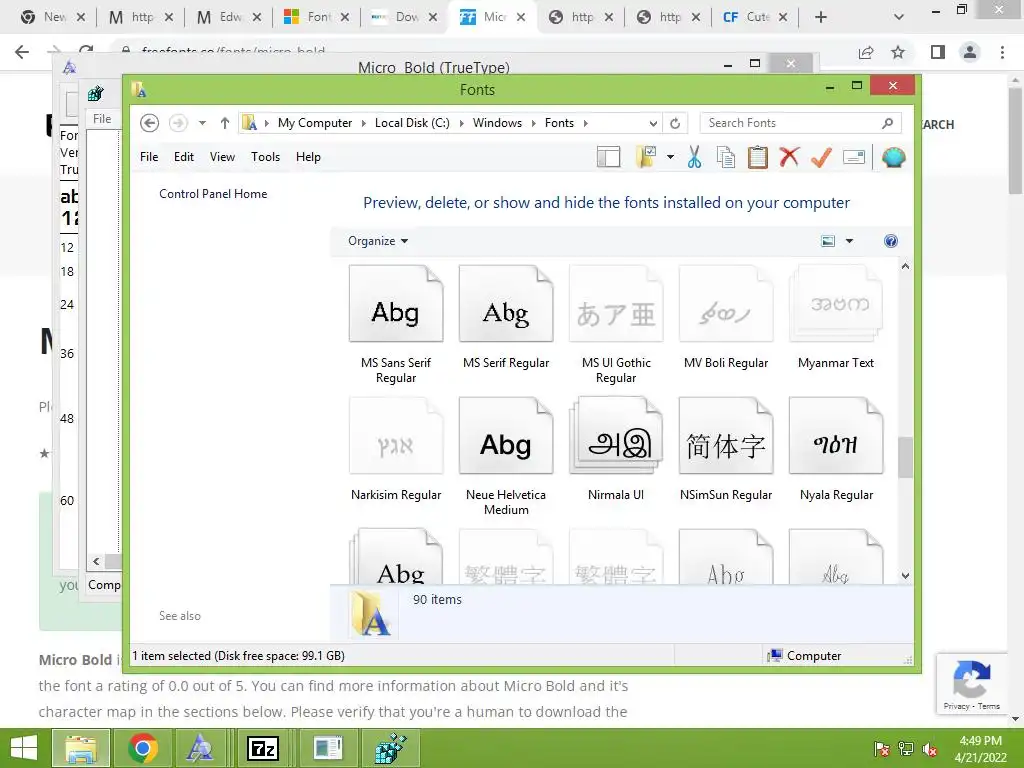The image size is (1024, 768).
Task: Click the Copy icon in Fonts toolbar
Action: pos(726,157)
